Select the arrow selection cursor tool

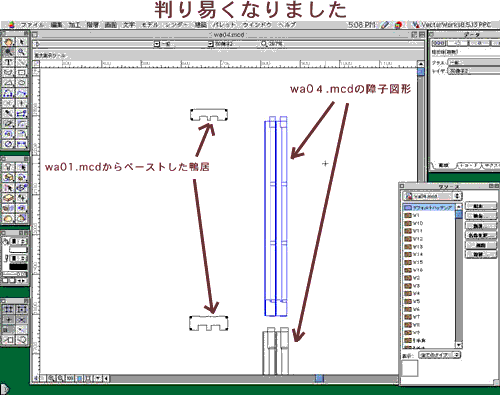pyautogui.click(x=22, y=42)
